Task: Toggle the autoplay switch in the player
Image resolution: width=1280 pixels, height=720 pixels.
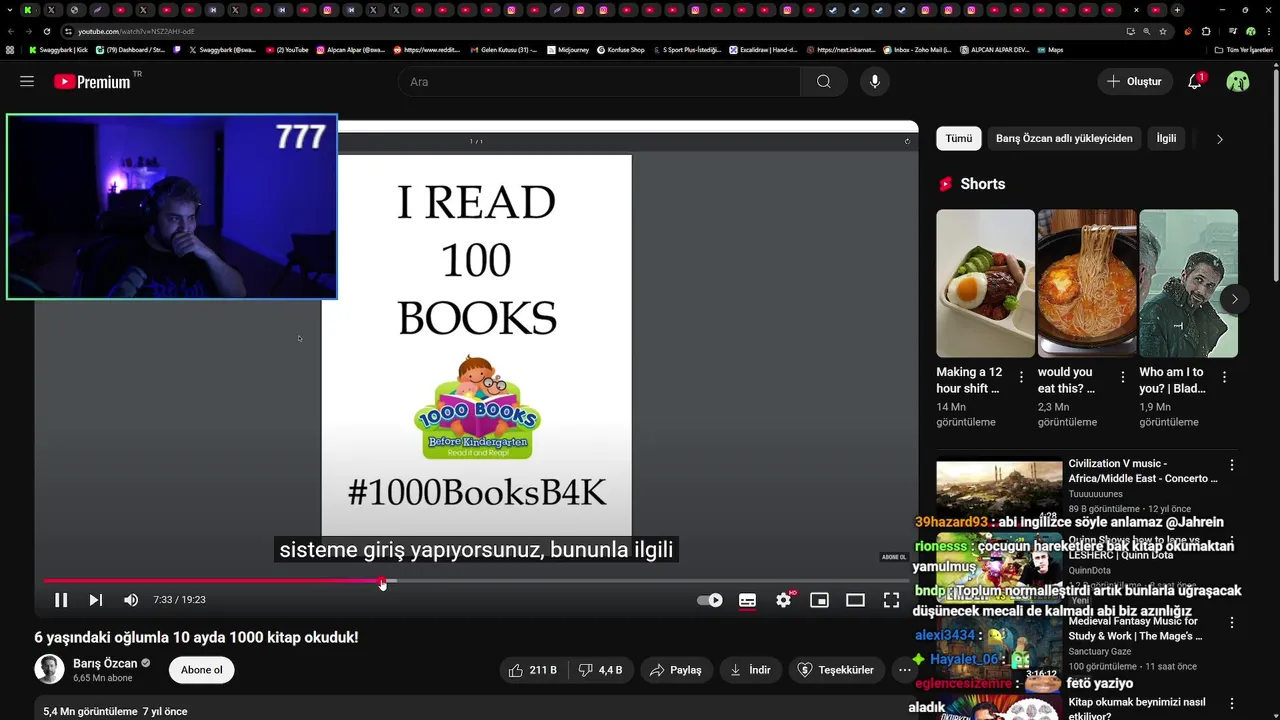Action: [709, 600]
